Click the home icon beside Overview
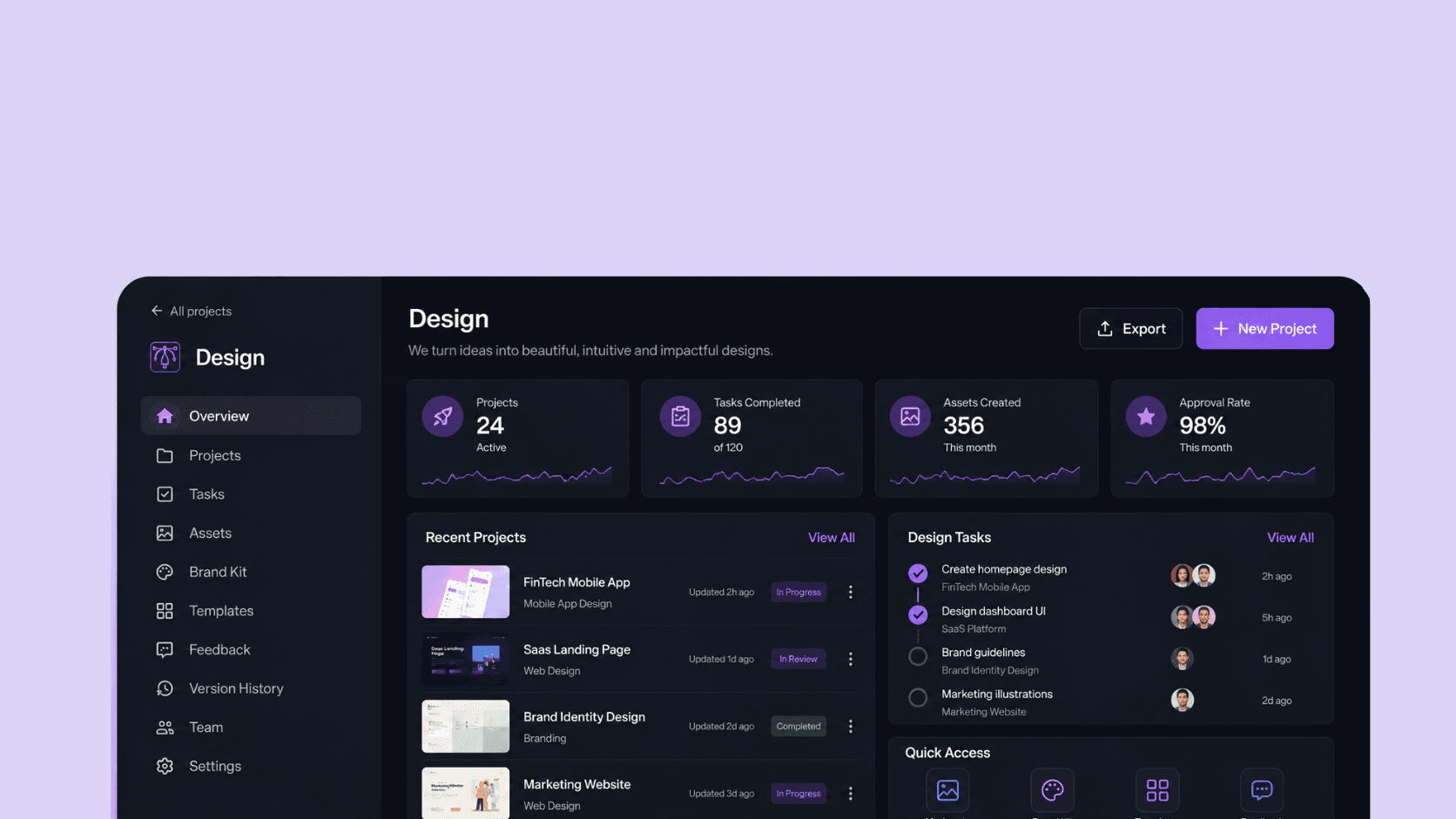The height and width of the screenshot is (819, 1456). [165, 416]
